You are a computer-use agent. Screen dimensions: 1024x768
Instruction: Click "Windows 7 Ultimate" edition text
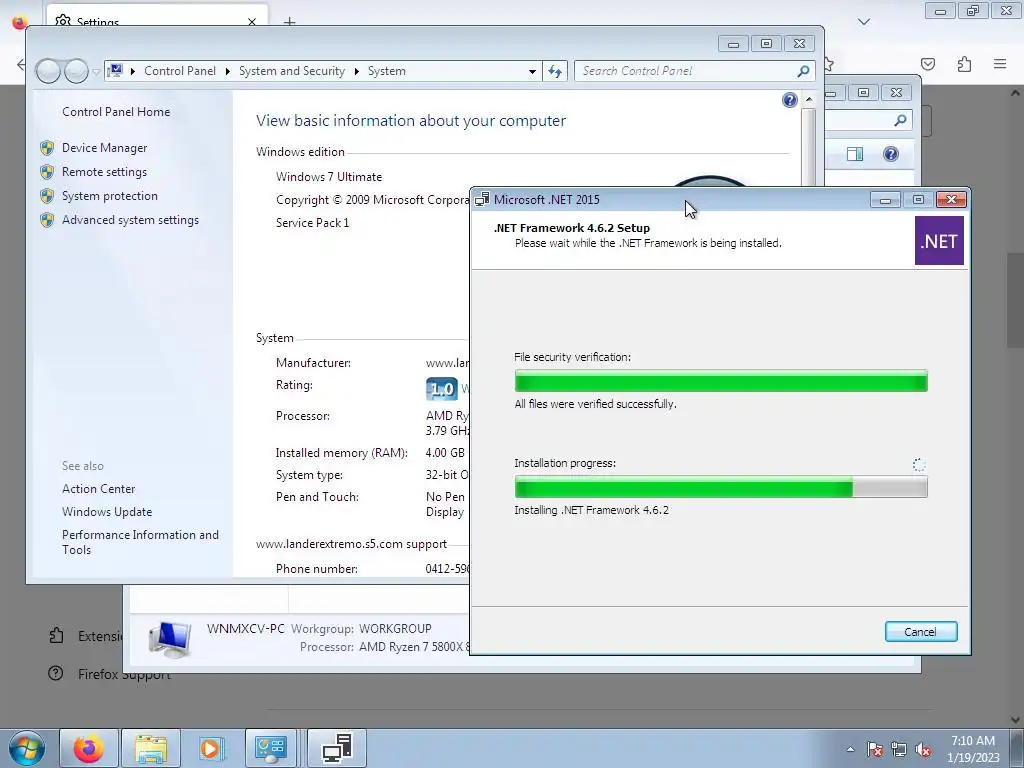[x=328, y=177]
